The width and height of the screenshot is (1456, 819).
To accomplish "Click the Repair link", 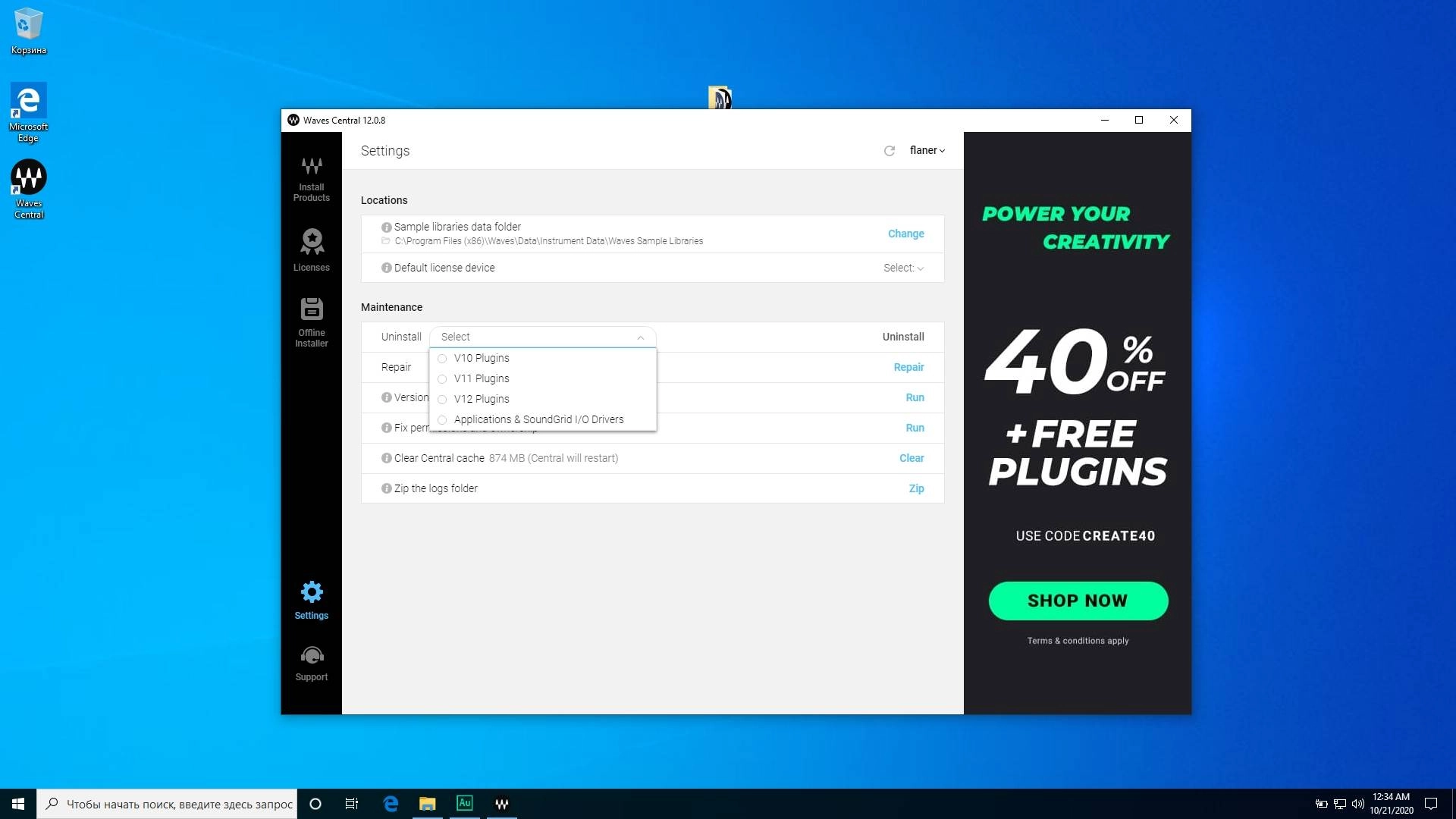I will 908,367.
